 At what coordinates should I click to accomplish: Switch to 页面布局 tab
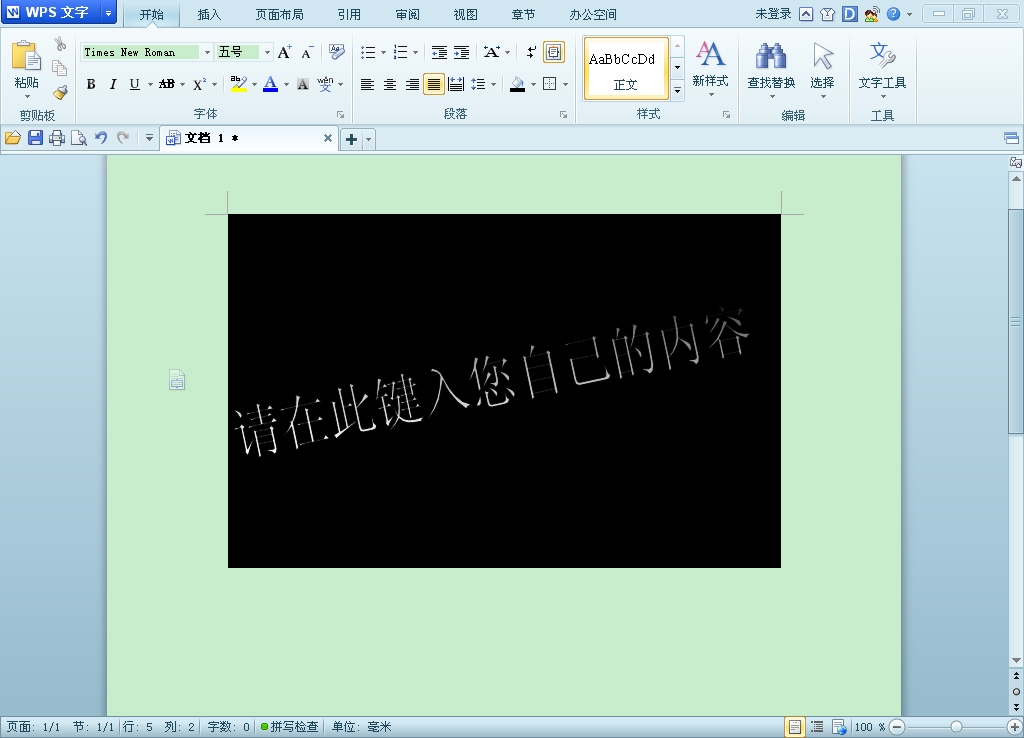pos(279,14)
